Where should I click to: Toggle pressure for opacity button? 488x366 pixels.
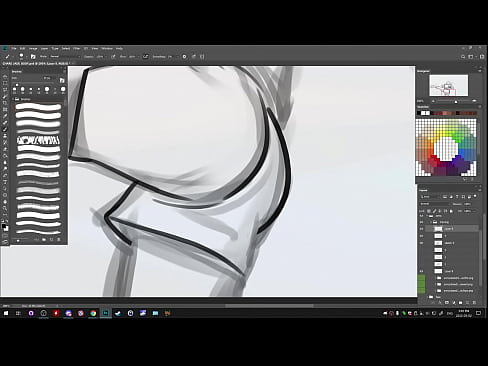[x=113, y=57]
